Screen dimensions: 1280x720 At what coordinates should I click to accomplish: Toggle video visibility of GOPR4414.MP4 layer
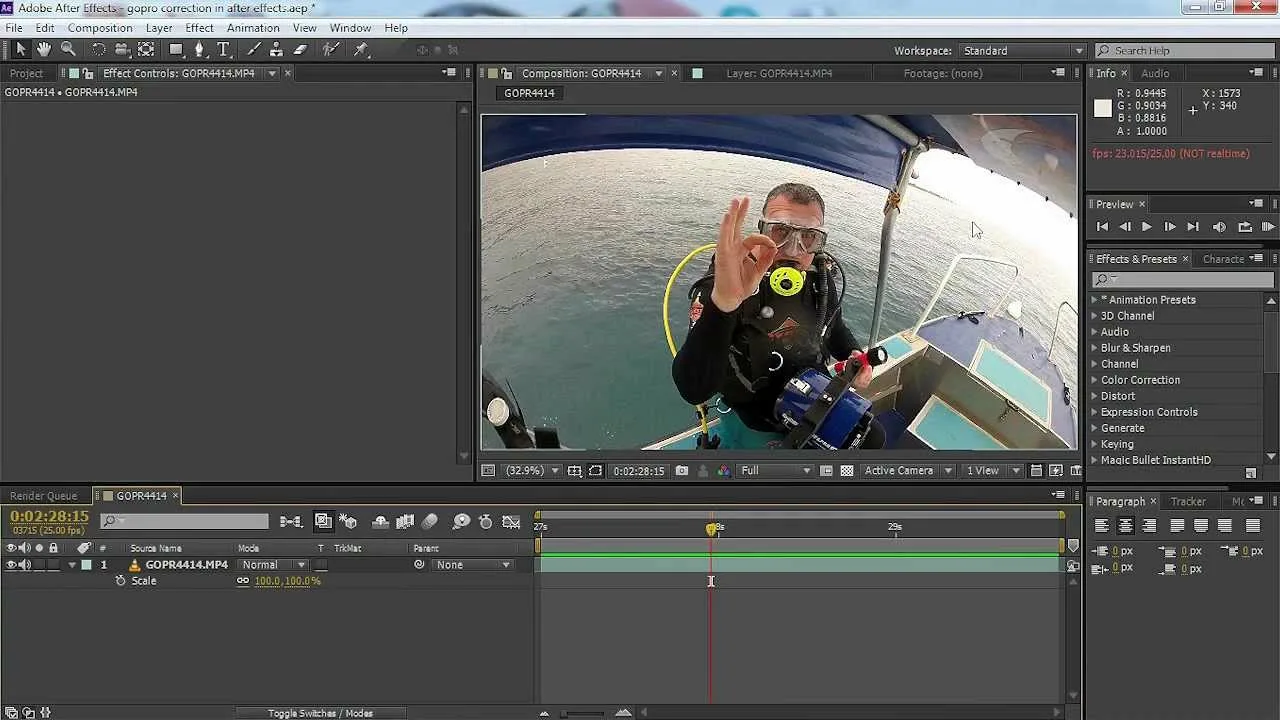[x=11, y=565]
